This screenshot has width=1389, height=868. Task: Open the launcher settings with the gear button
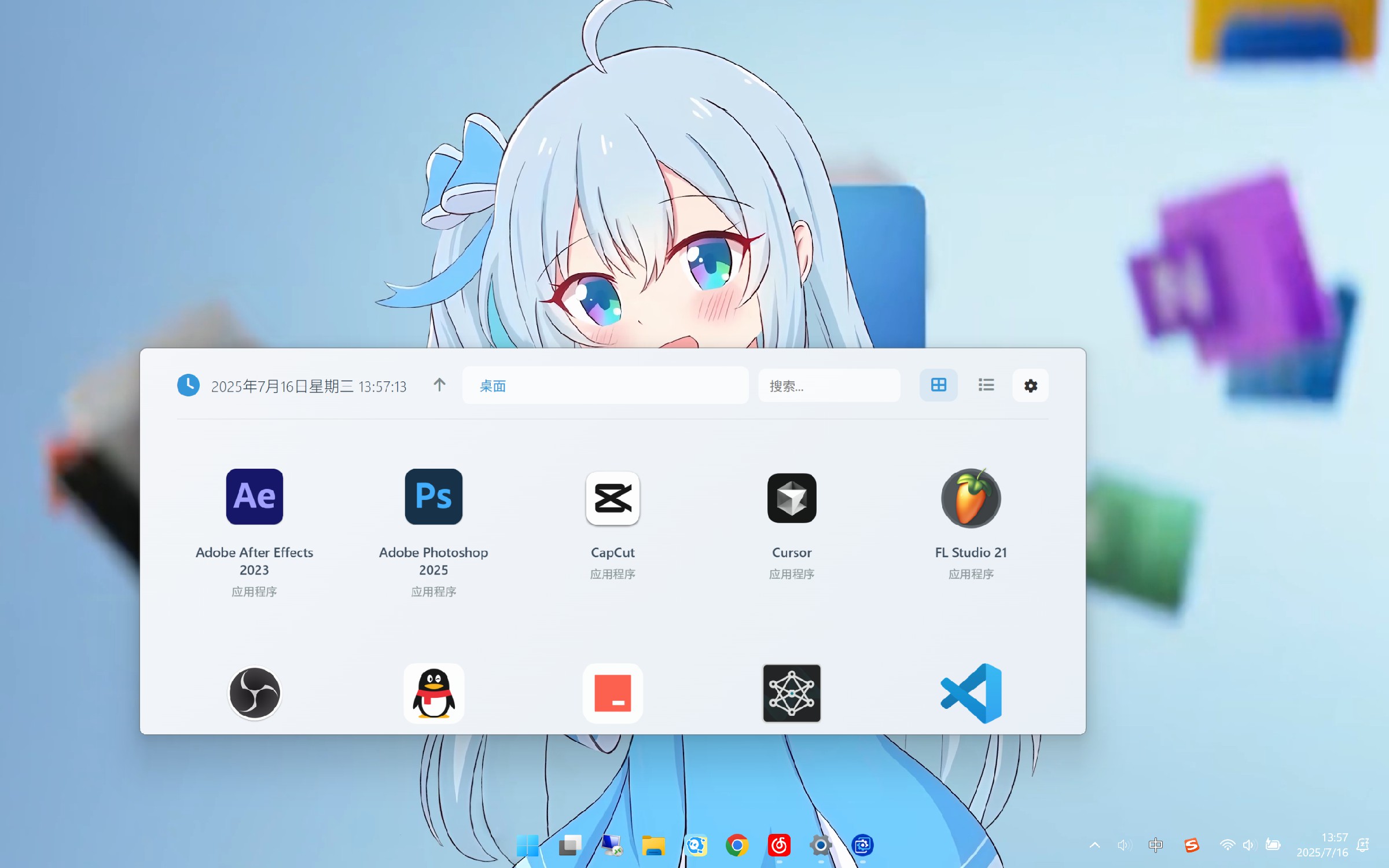[x=1030, y=385]
